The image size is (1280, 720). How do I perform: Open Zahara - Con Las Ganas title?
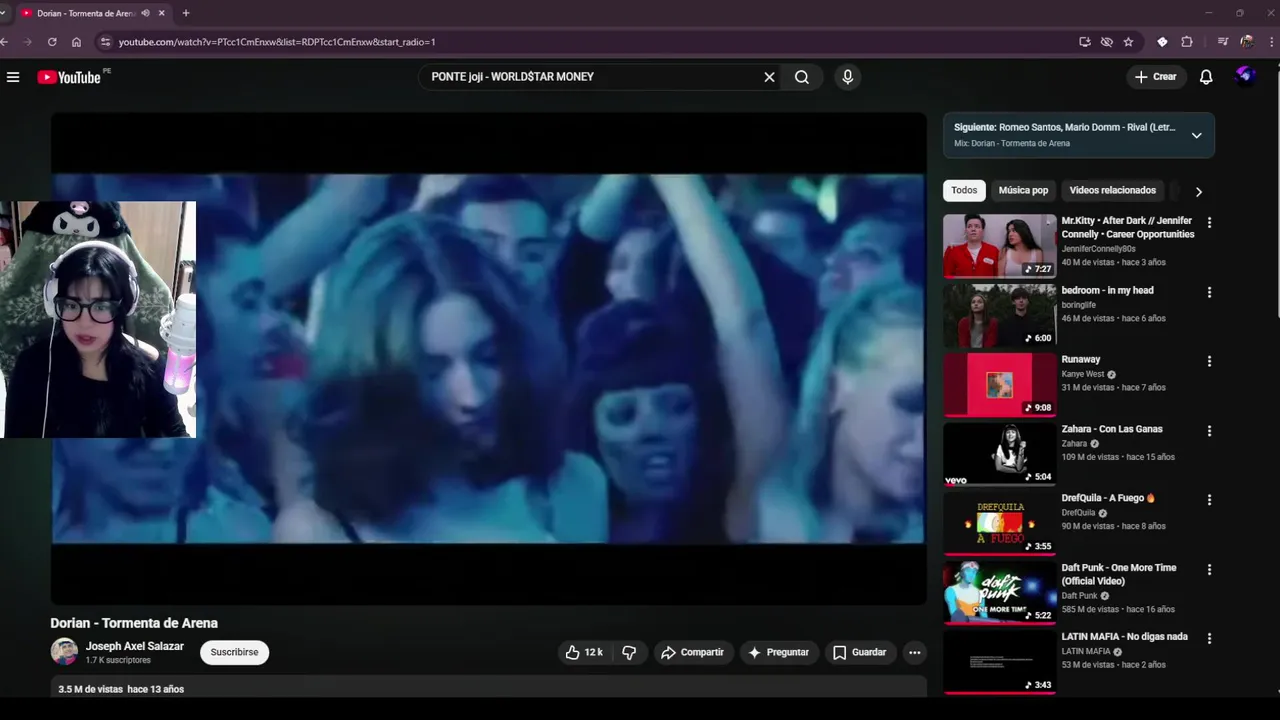(x=1112, y=429)
